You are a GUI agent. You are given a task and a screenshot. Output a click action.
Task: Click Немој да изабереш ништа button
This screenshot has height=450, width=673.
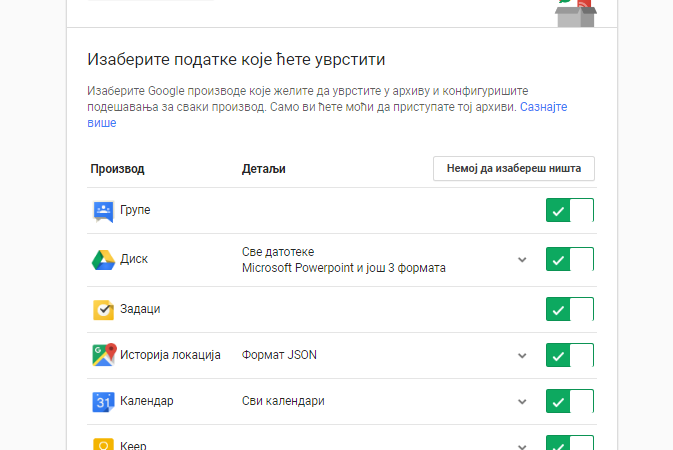click(514, 168)
